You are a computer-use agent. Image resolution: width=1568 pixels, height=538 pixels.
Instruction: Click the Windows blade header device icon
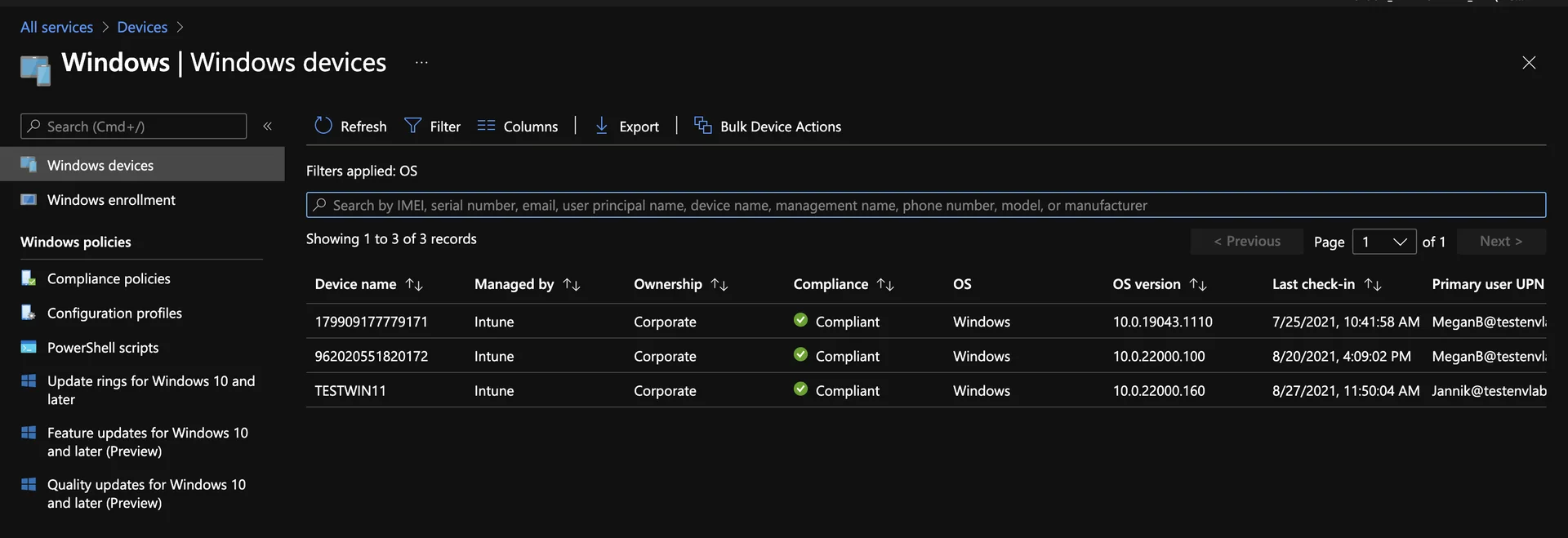35,70
